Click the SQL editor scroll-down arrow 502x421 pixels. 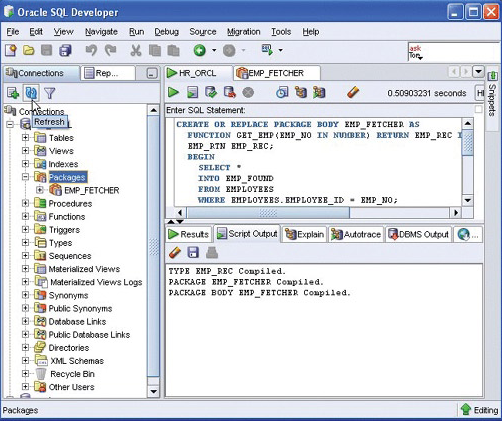tap(467, 200)
